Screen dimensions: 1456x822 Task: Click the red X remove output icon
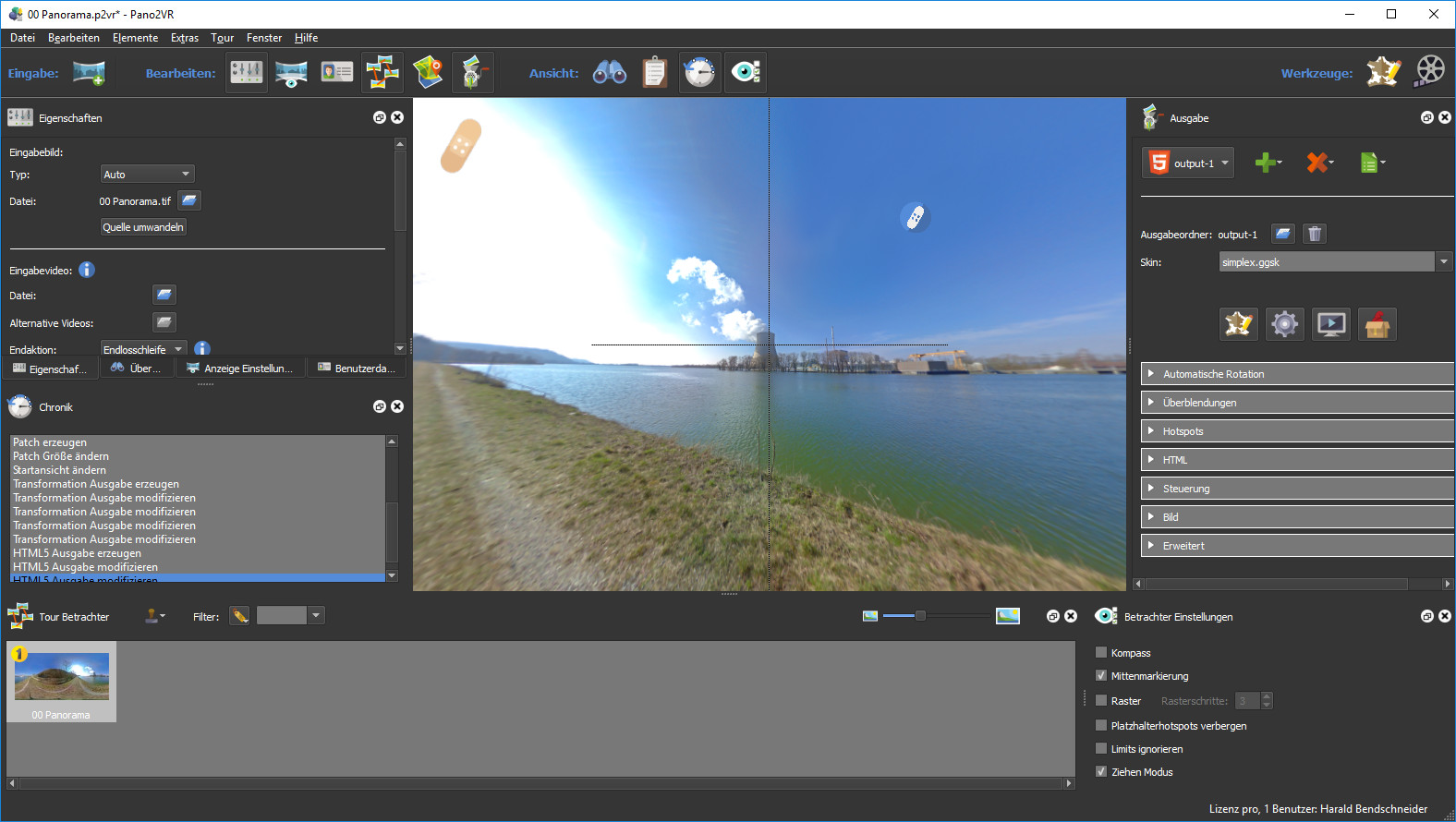tap(1317, 163)
